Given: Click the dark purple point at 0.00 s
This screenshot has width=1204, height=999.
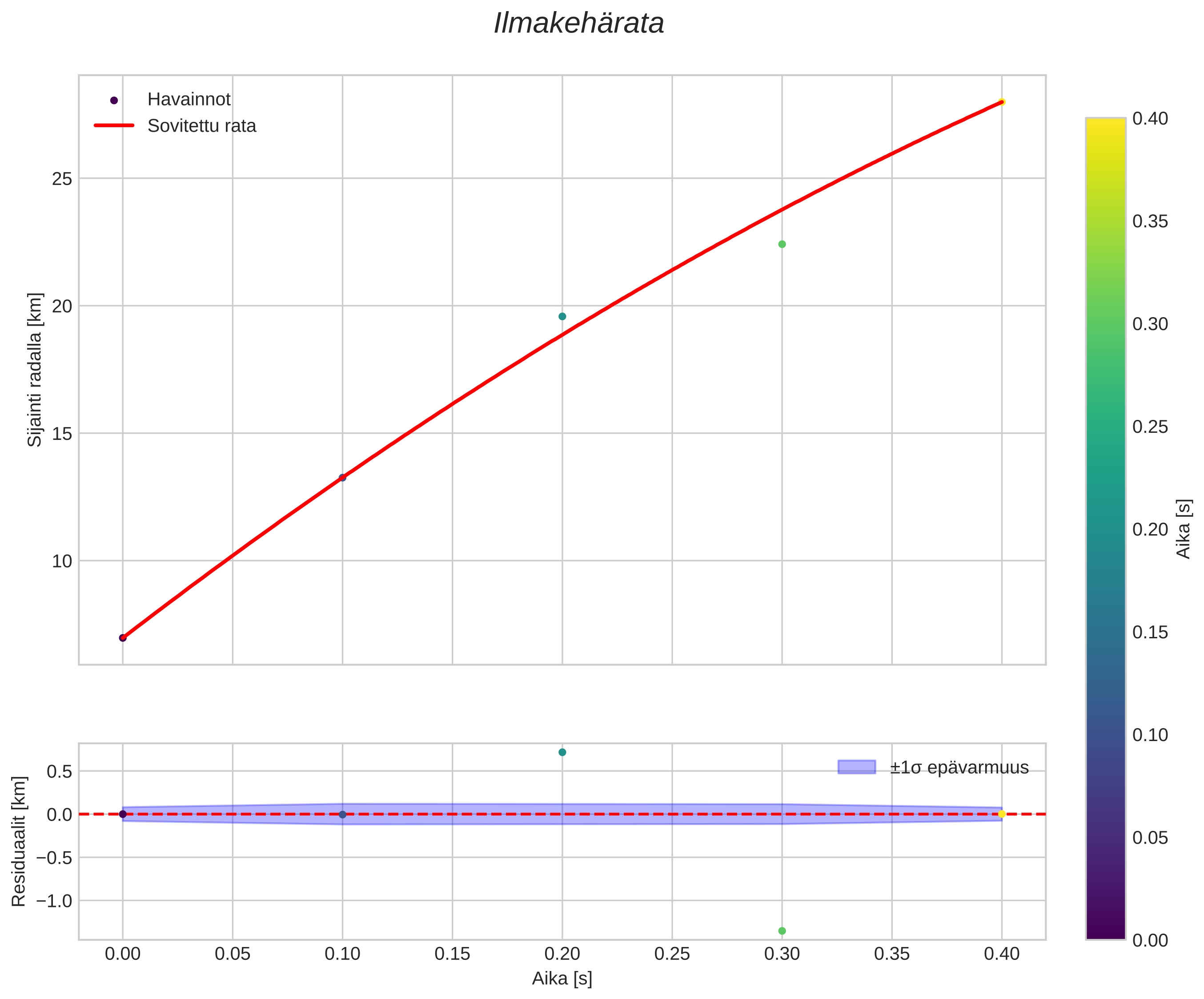Looking at the screenshot, I should [x=123, y=638].
